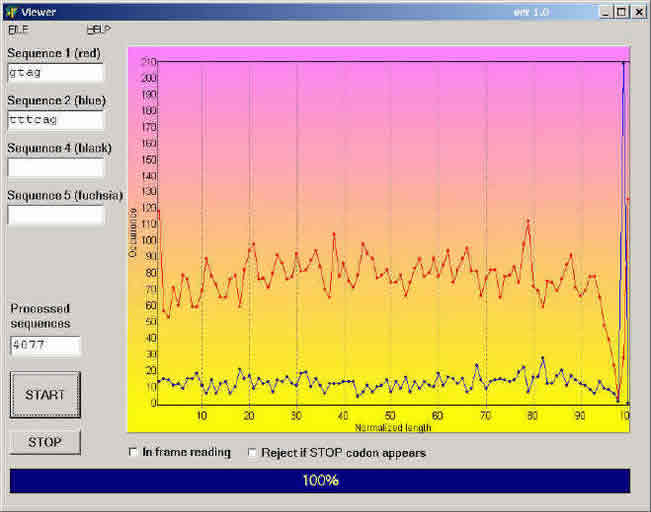
Task: Close the Viewer window
Action: point(638,12)
